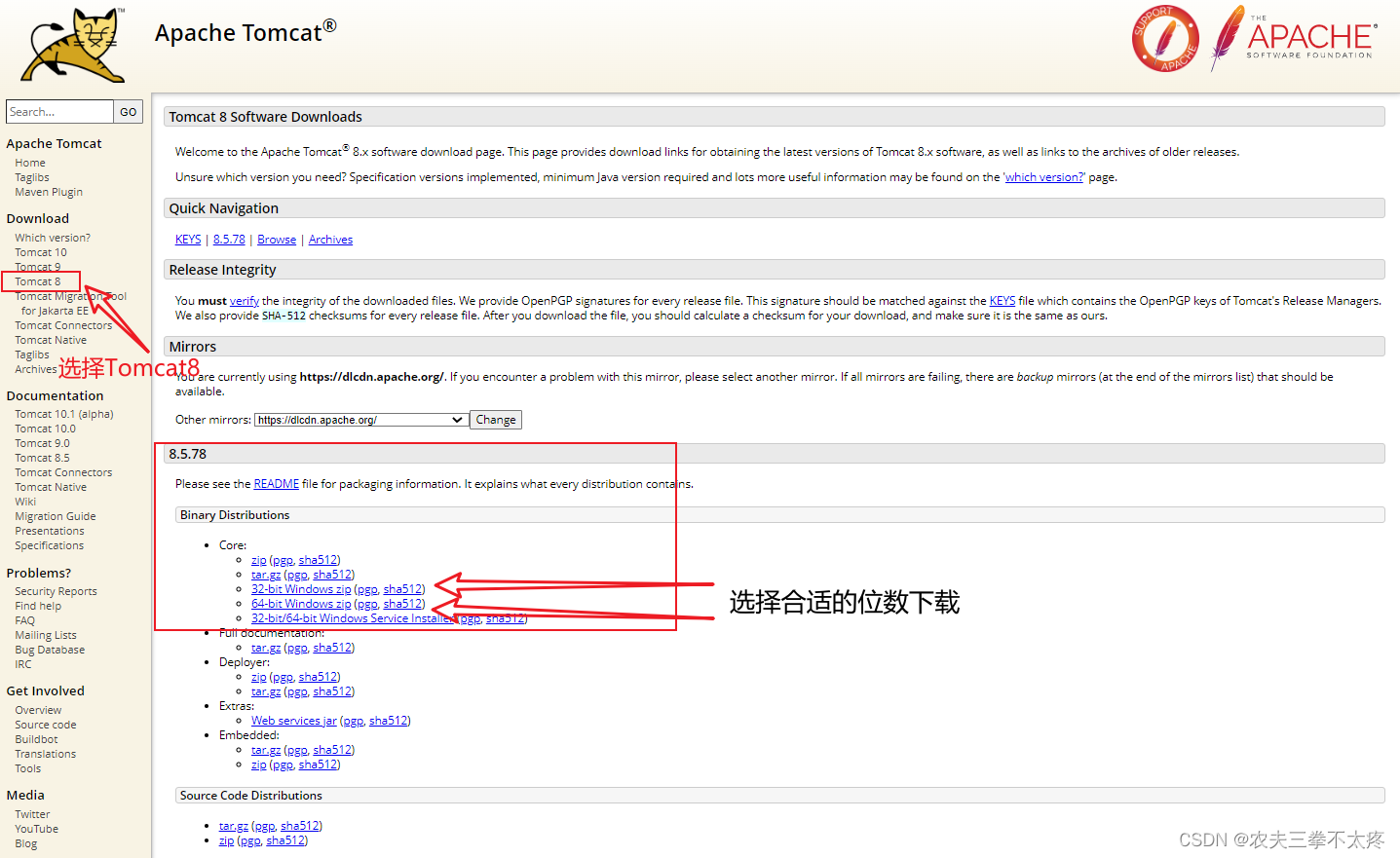Open YouTube under Media
This screenshot has width=1400, height=858.
36,829
